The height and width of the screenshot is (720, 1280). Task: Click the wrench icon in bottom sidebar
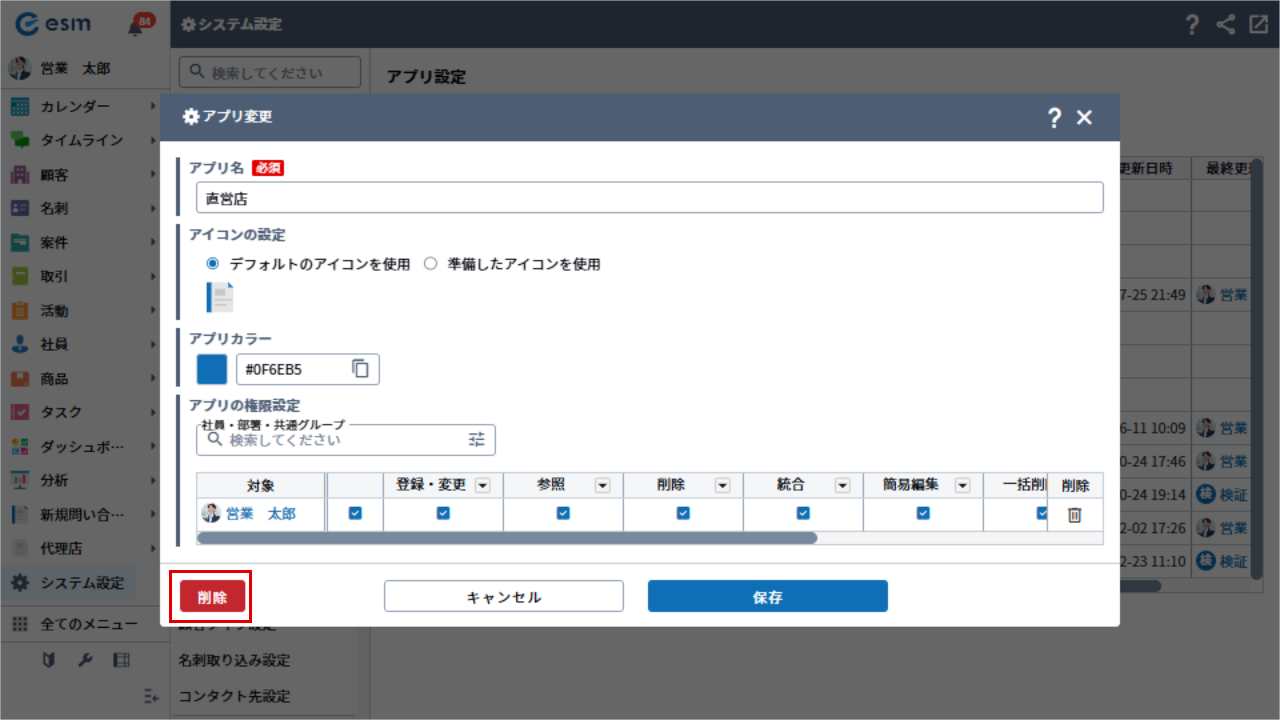85,660
